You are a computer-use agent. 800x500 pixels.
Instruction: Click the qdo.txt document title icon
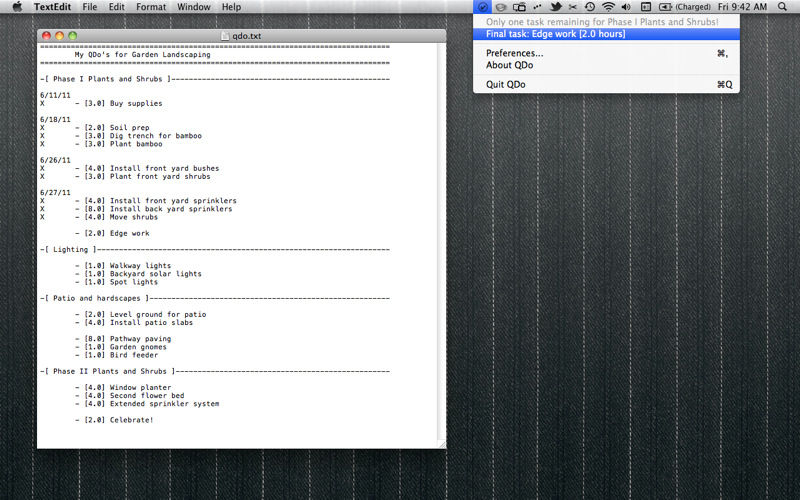pos(226,36)
